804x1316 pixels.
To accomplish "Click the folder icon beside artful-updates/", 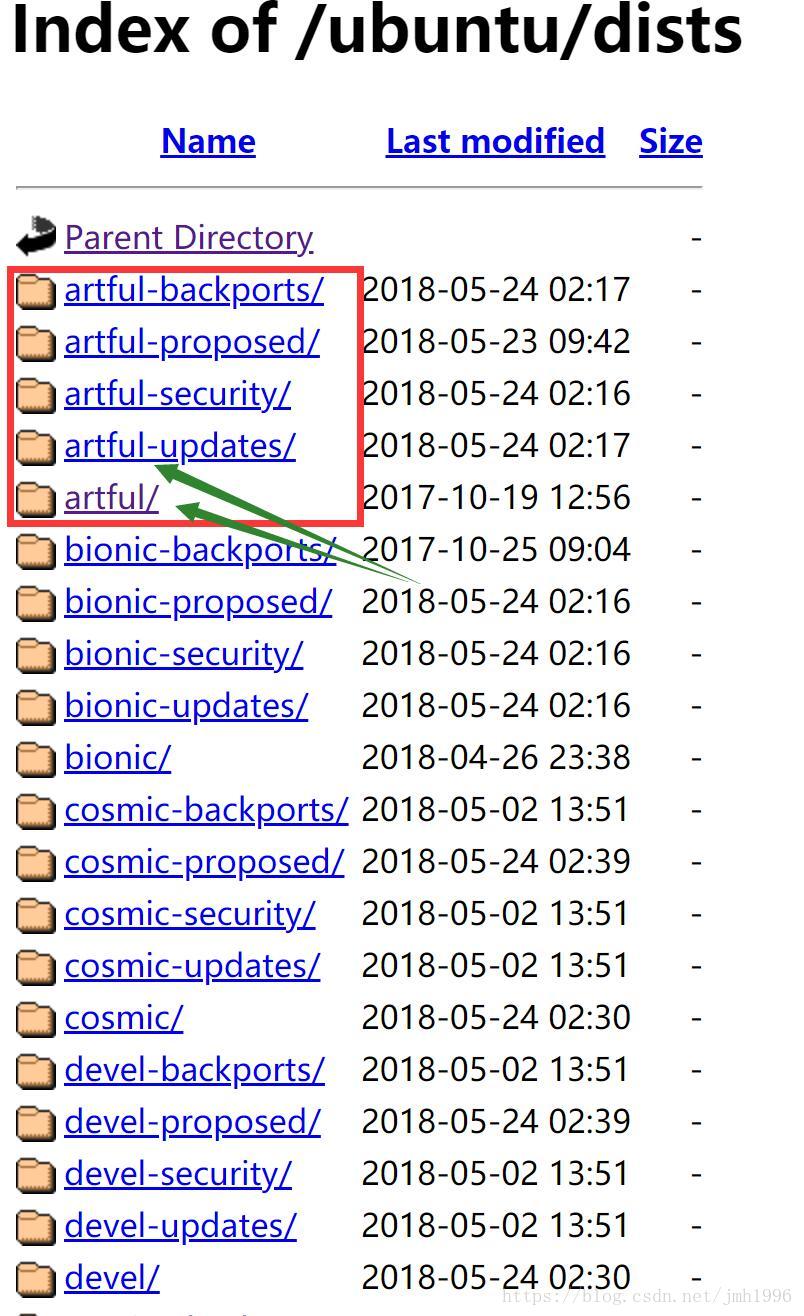I will (x=36, y=446).
